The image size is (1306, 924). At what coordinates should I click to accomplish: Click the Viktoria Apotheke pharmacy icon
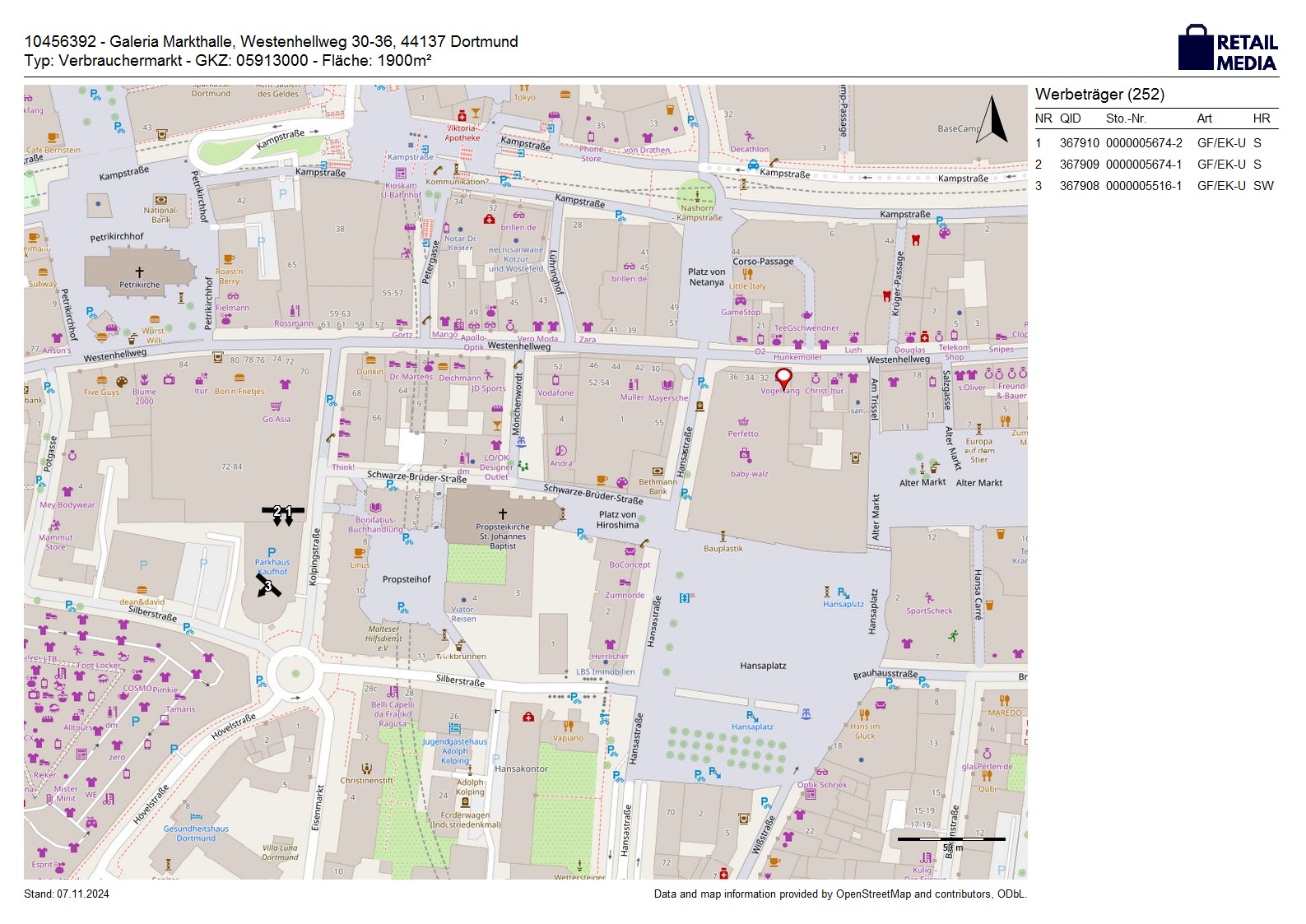[462, 115]
